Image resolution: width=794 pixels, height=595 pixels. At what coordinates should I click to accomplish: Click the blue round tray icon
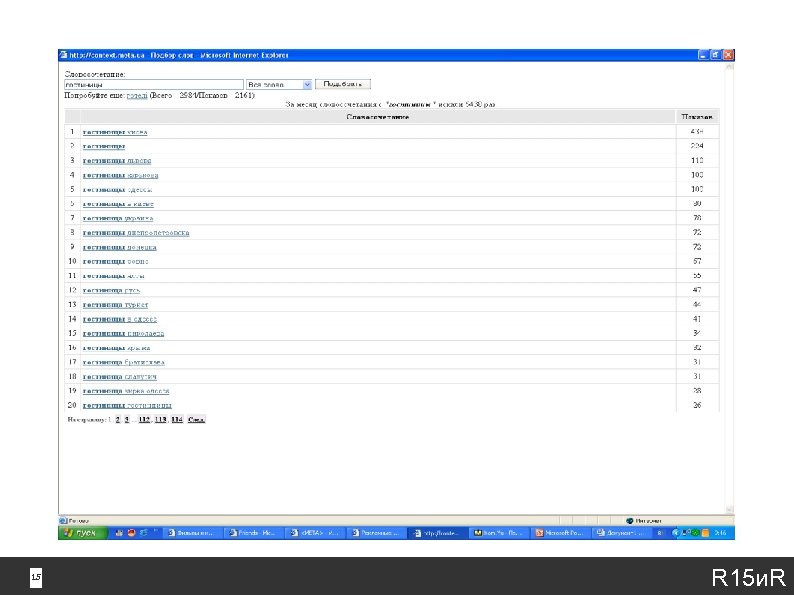click(x=676, y=533)
